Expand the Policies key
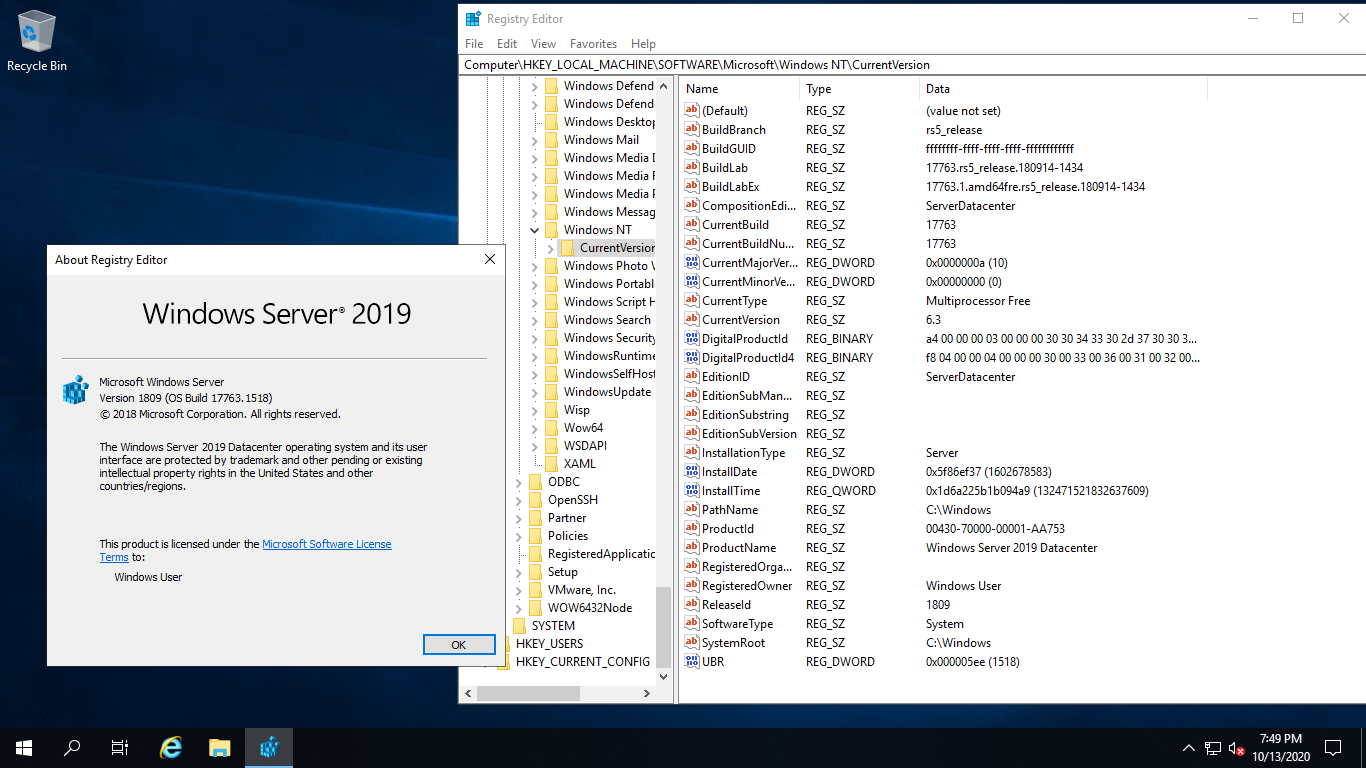 518,536
